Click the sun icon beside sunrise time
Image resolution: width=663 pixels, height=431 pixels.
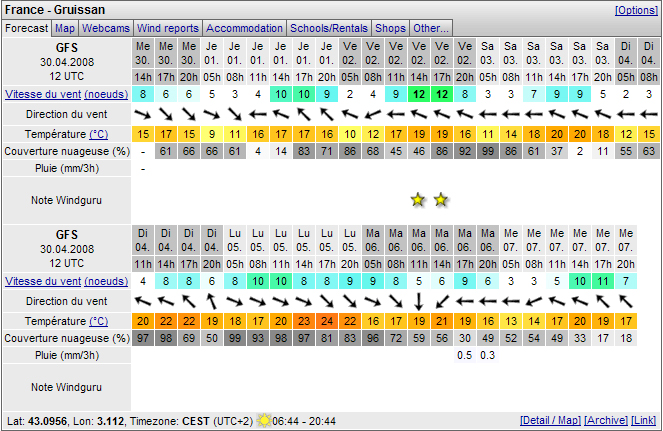[x=263, y=422]
